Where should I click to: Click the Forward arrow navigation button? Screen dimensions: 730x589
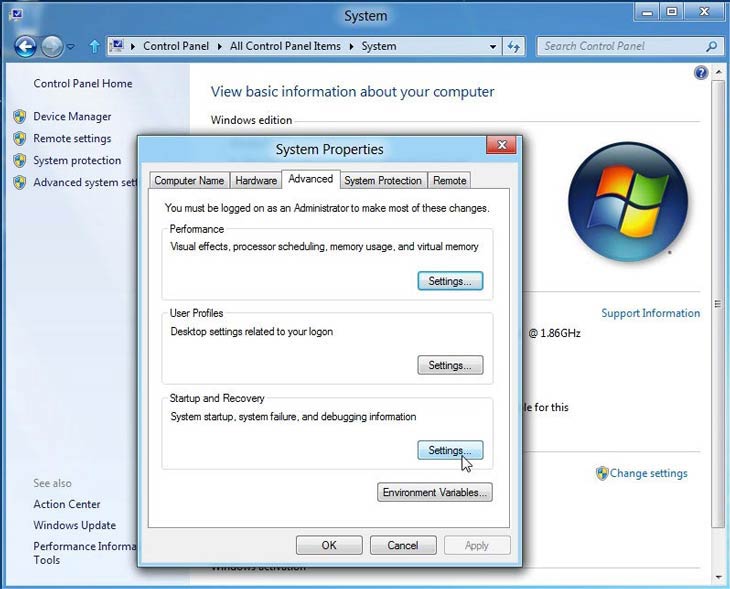52,47
